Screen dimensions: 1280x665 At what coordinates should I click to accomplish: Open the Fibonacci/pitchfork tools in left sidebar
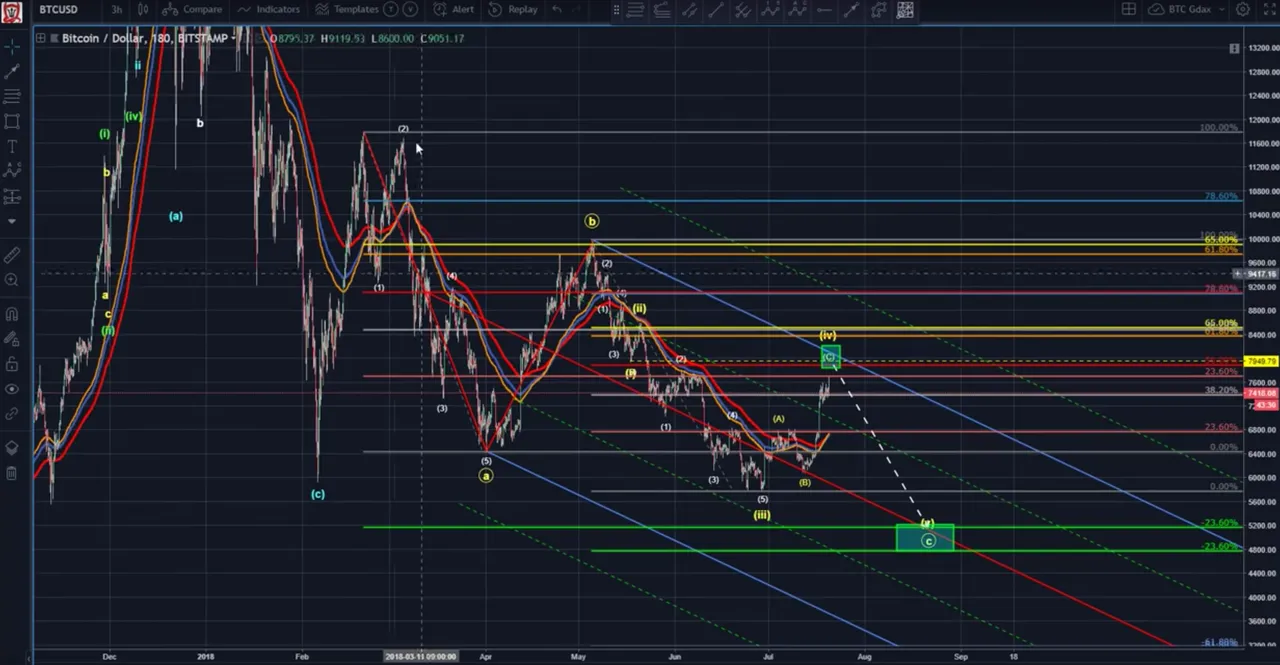[x=12, y=97]
